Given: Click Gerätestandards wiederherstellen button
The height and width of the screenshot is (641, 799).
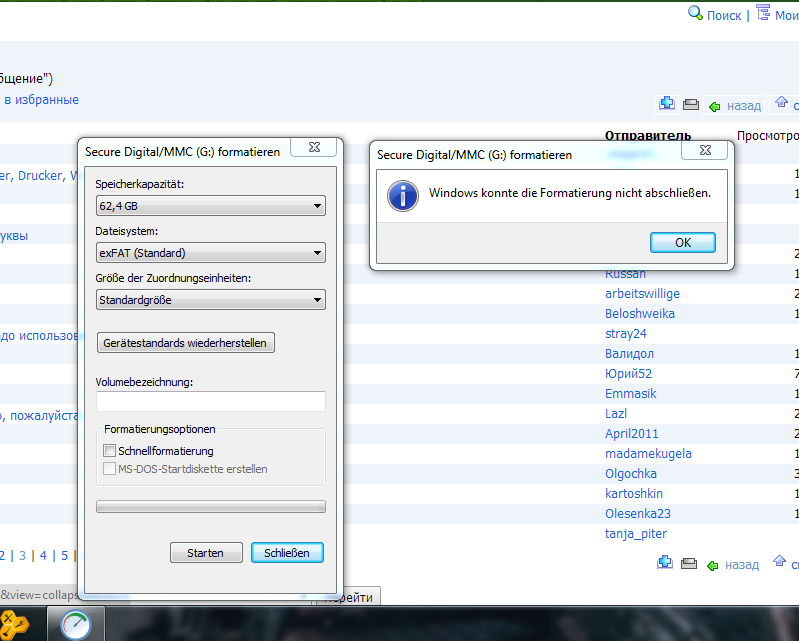Looking at the screenshot, I should point(185,343).
